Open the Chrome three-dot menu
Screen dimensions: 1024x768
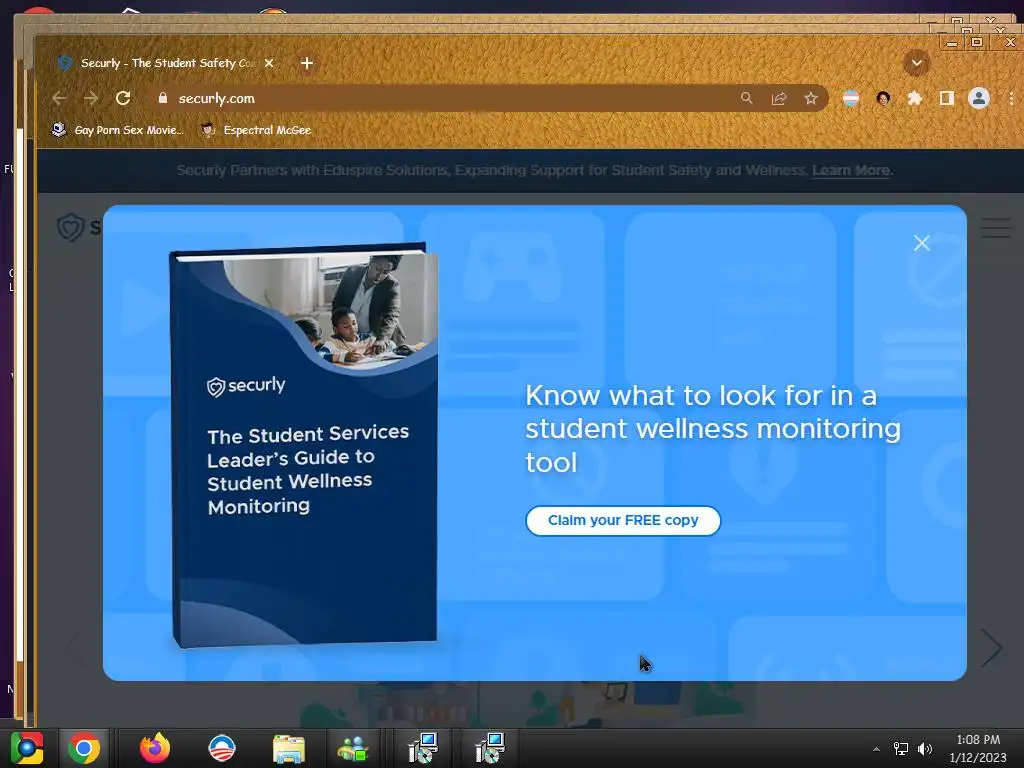click(x=1011, y=99)
